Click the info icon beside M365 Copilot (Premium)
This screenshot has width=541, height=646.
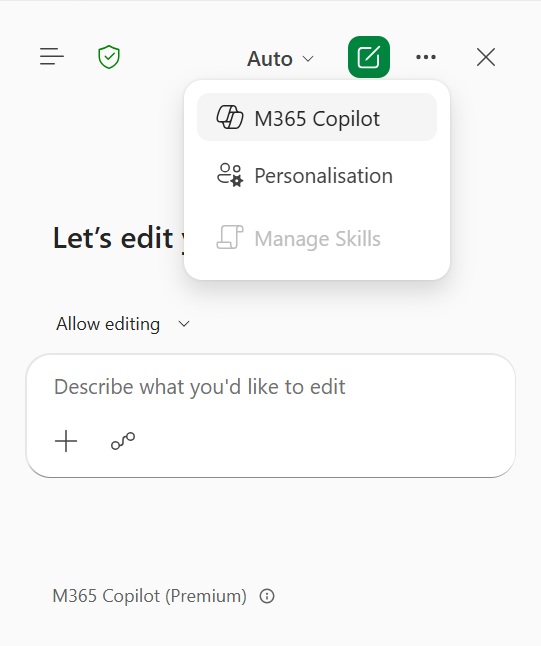pyautogui.click(x=267, y=596)
